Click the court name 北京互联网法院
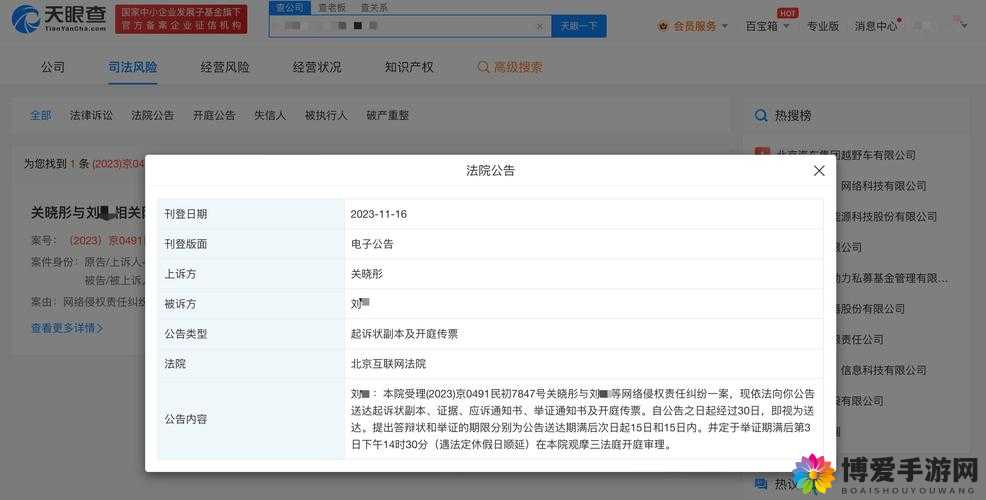 (x=388, y=364)
